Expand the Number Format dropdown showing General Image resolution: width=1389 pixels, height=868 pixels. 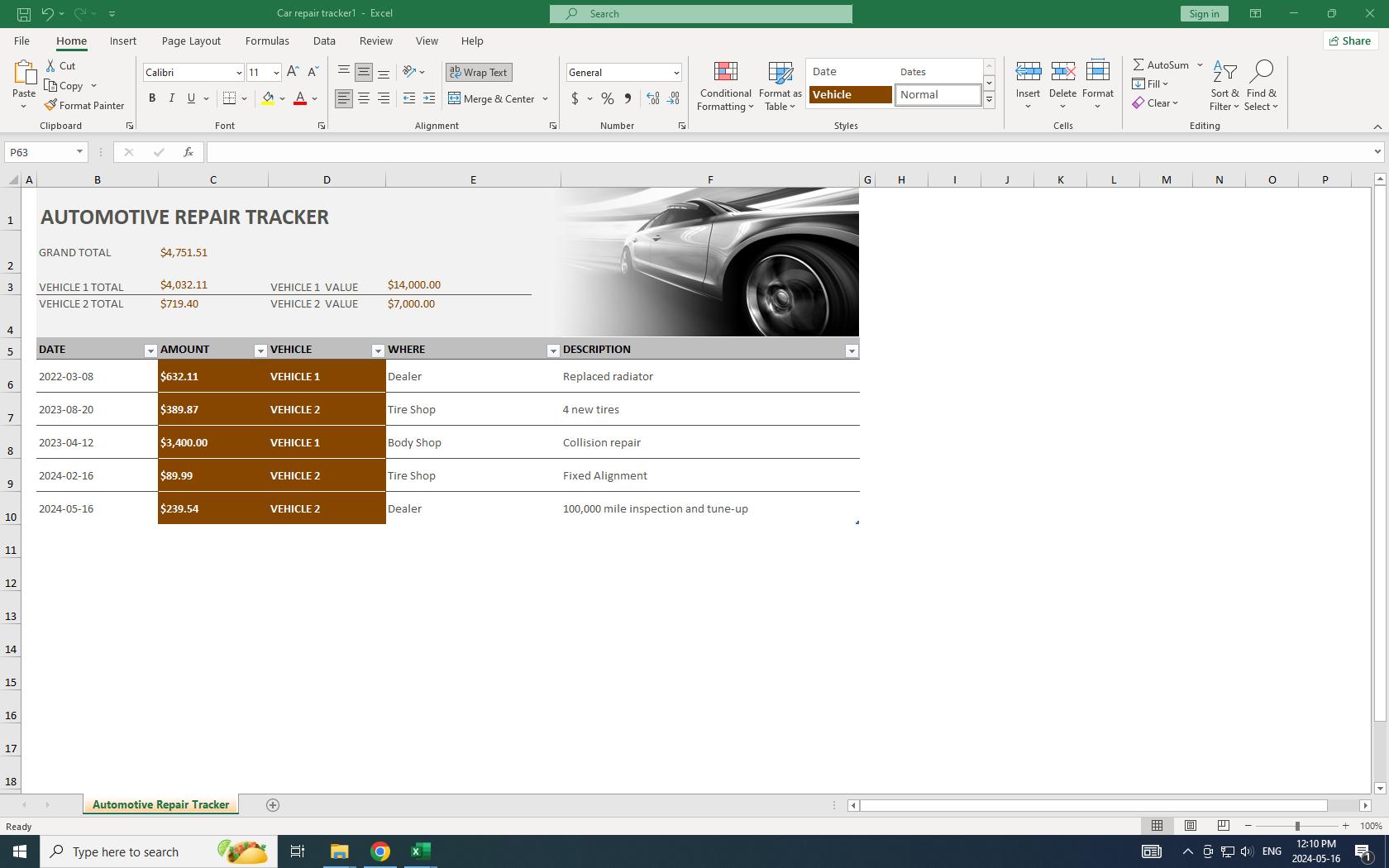click(675, 73)
